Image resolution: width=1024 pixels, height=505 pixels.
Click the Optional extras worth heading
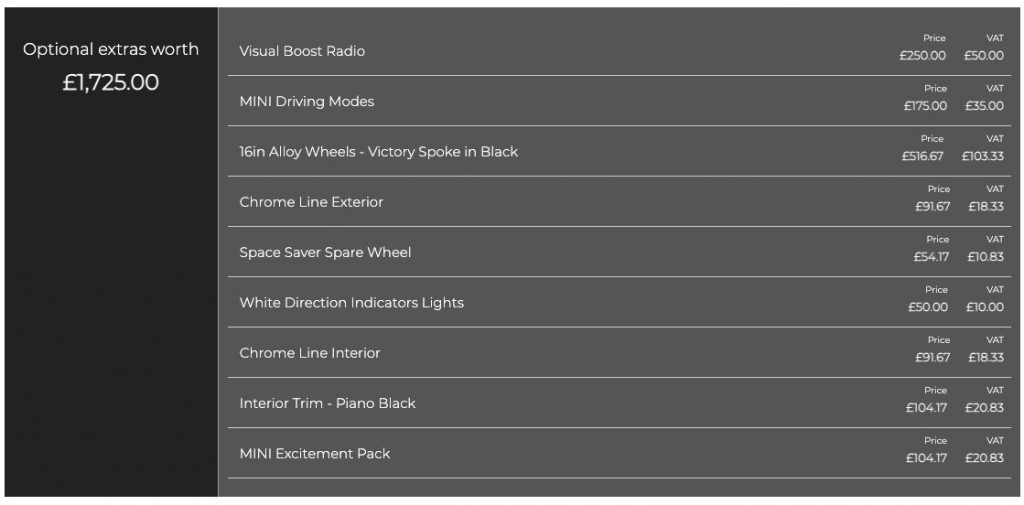pos(111,49)
